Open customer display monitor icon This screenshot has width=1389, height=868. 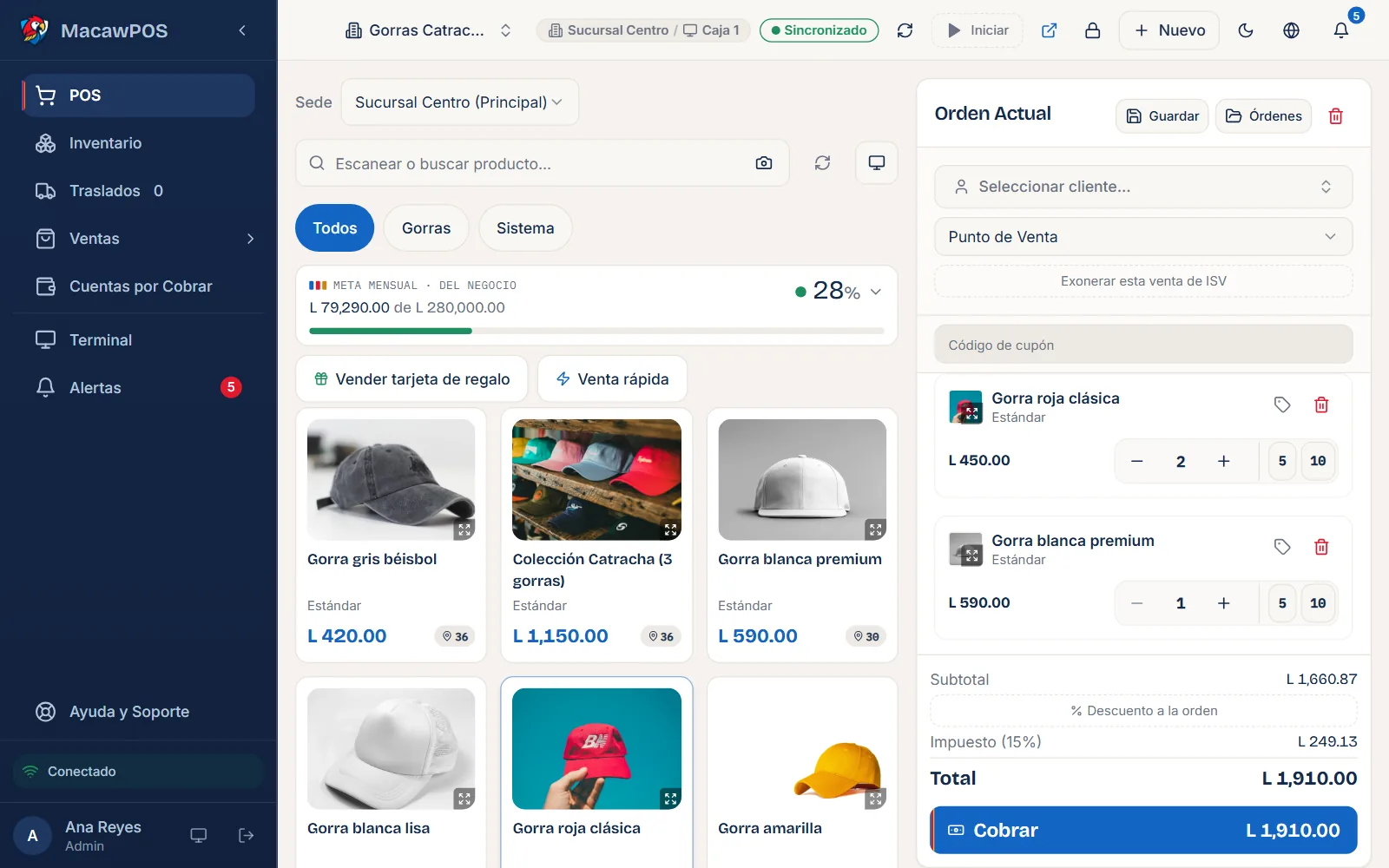(876, 163)
